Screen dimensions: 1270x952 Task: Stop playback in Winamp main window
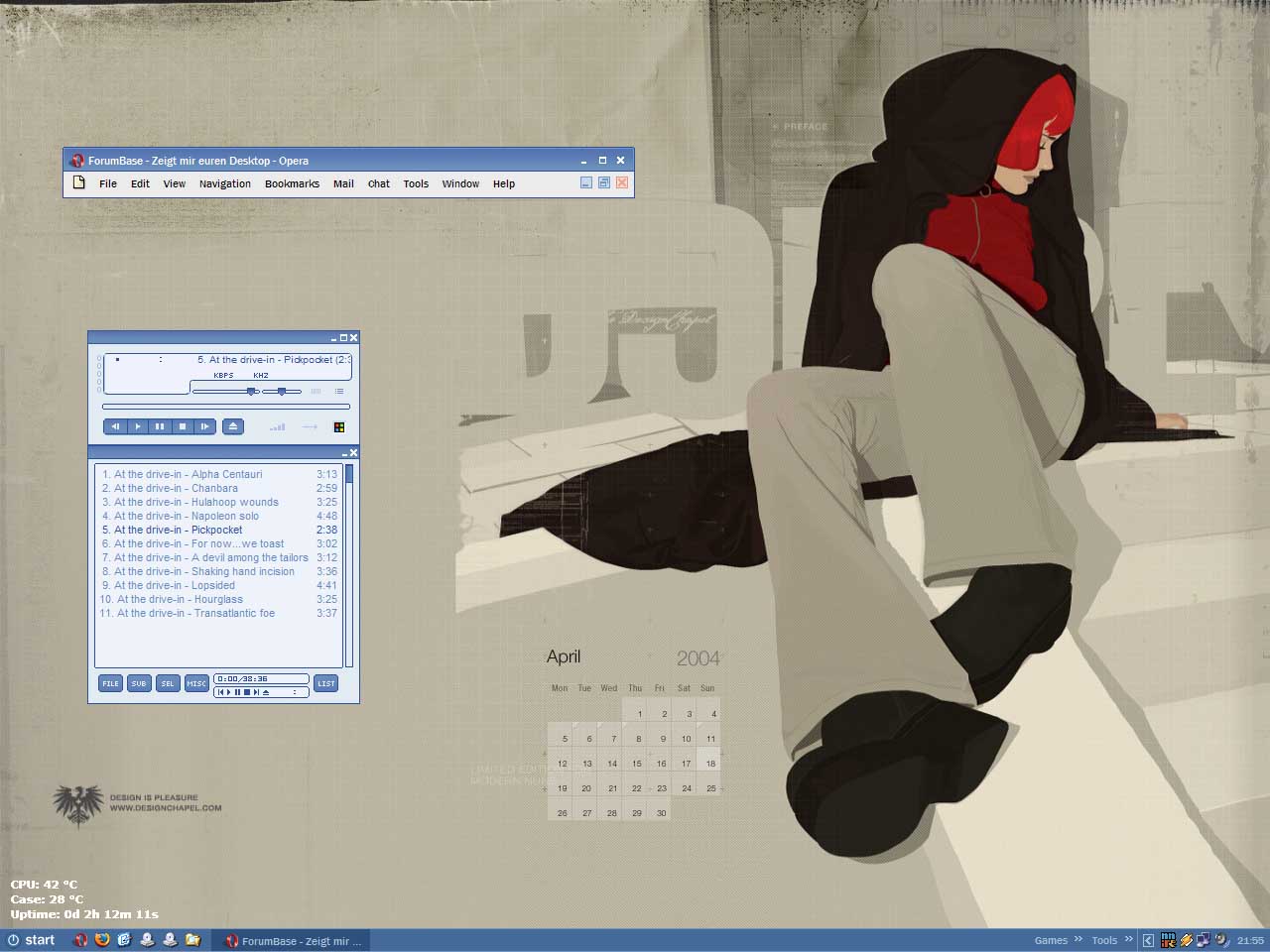(x=182, y=426)
